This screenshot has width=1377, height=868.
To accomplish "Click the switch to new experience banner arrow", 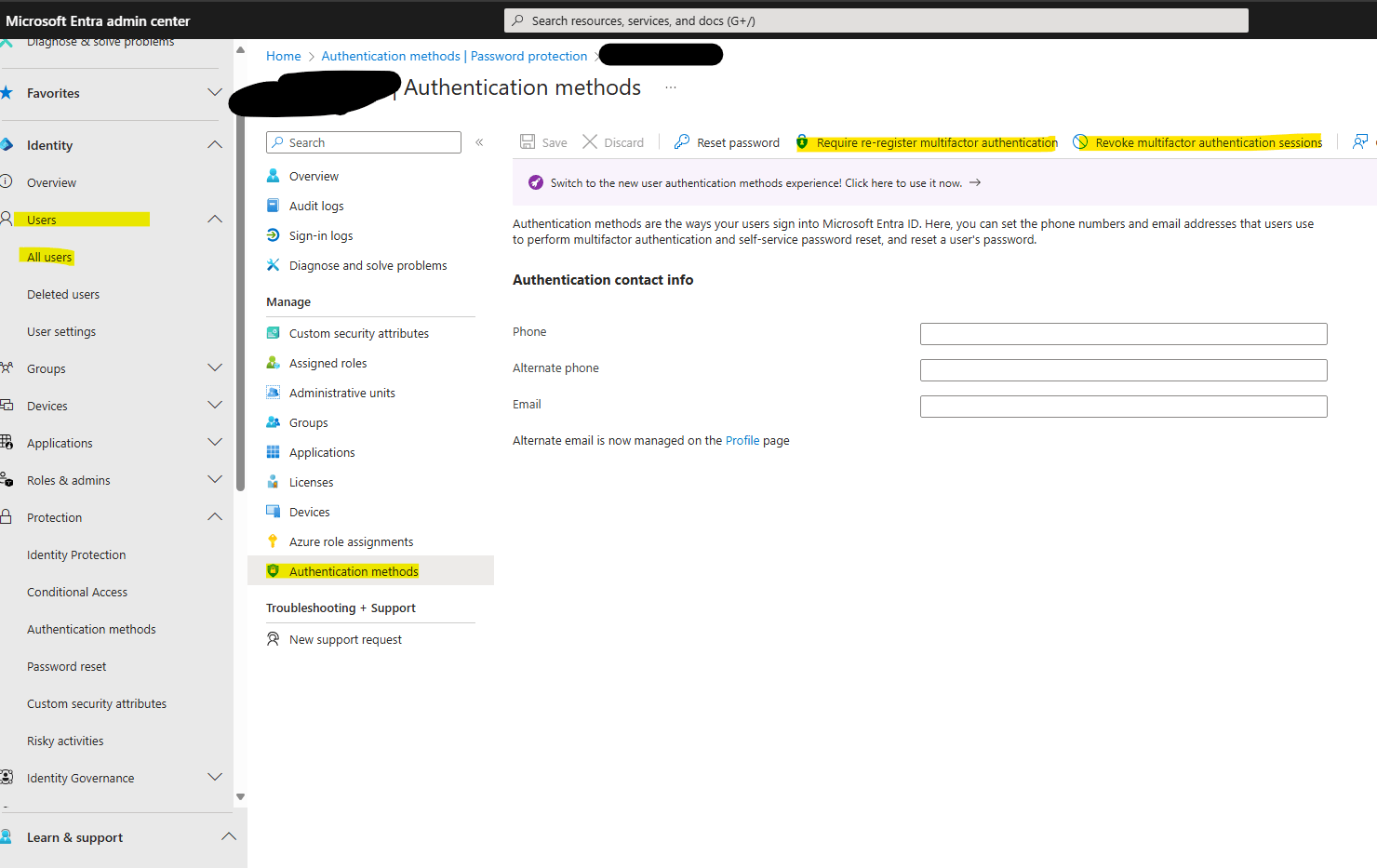I will click(975, 182).
